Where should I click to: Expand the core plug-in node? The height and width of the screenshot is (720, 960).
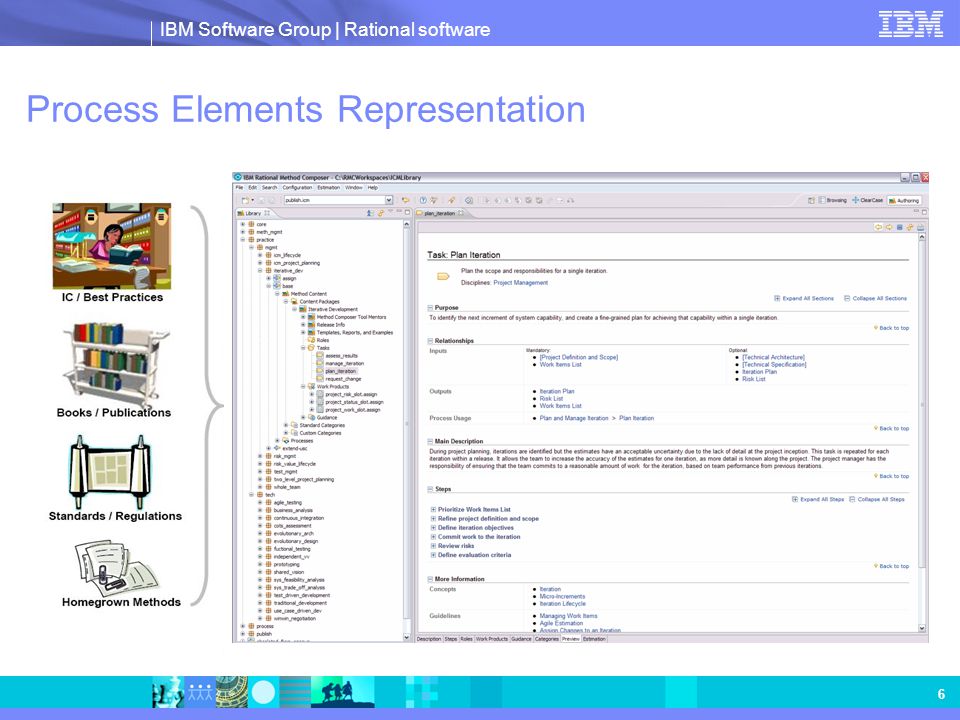[x=242, y=224]
